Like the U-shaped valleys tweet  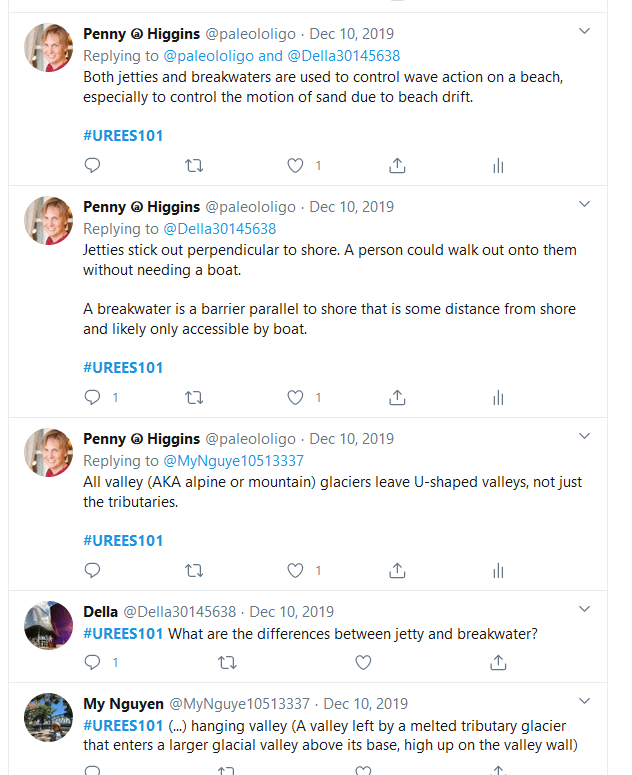coord(295,571)
